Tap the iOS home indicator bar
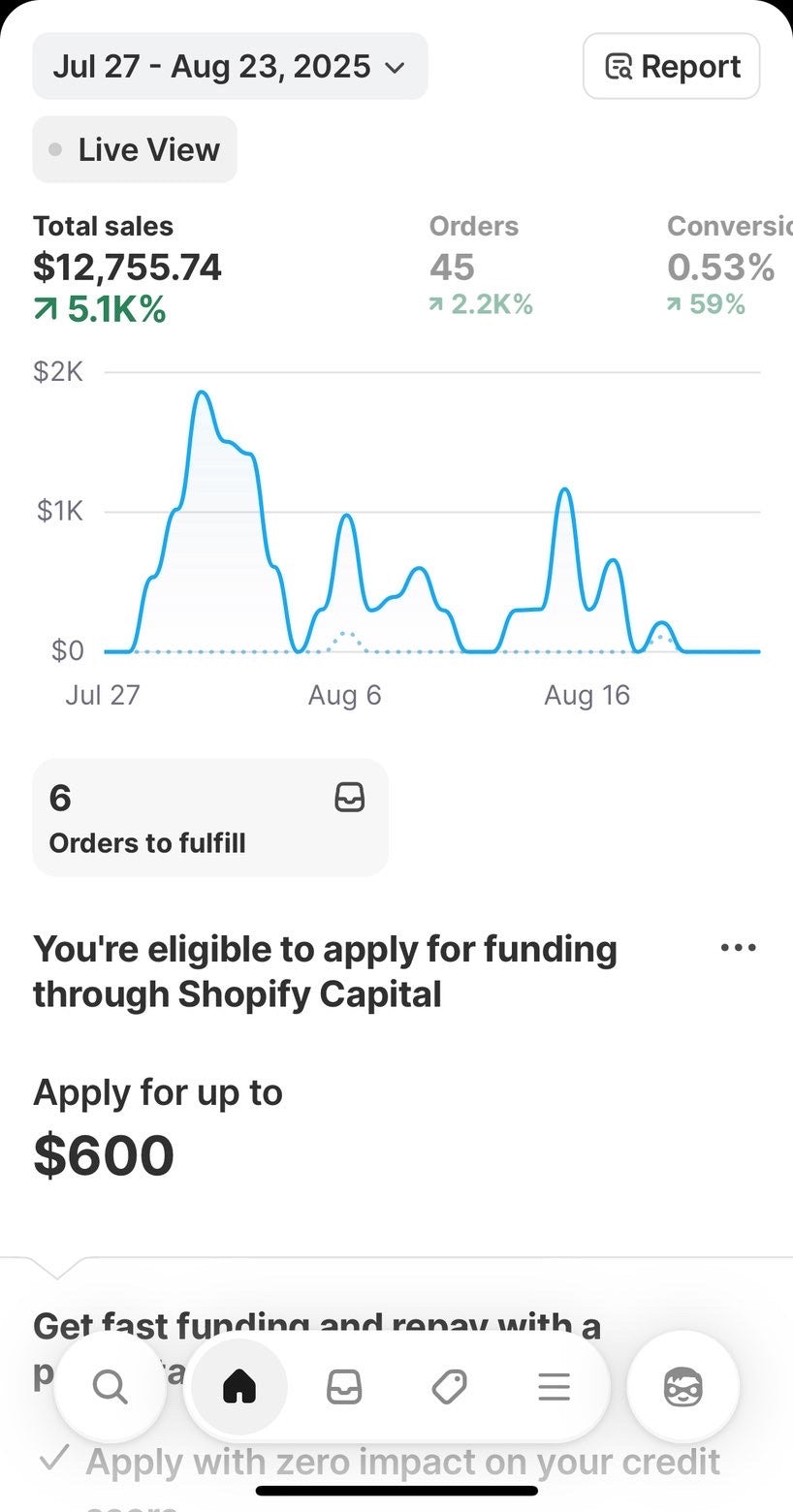 (x=396, y=1491)
